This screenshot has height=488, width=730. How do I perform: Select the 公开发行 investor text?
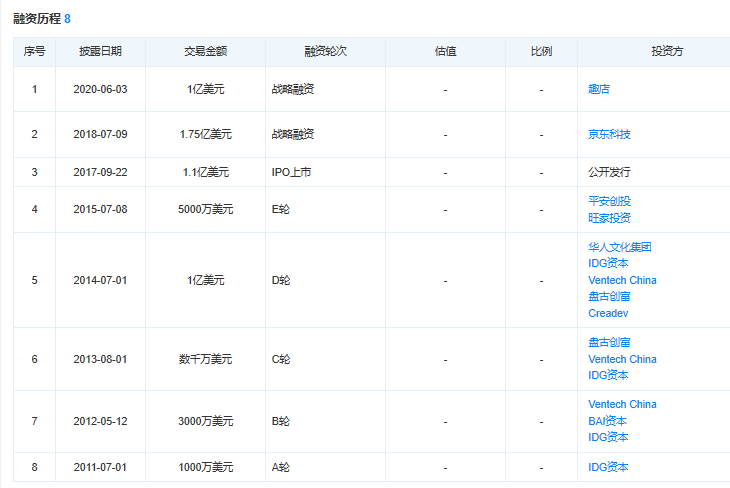click(609, 172)
